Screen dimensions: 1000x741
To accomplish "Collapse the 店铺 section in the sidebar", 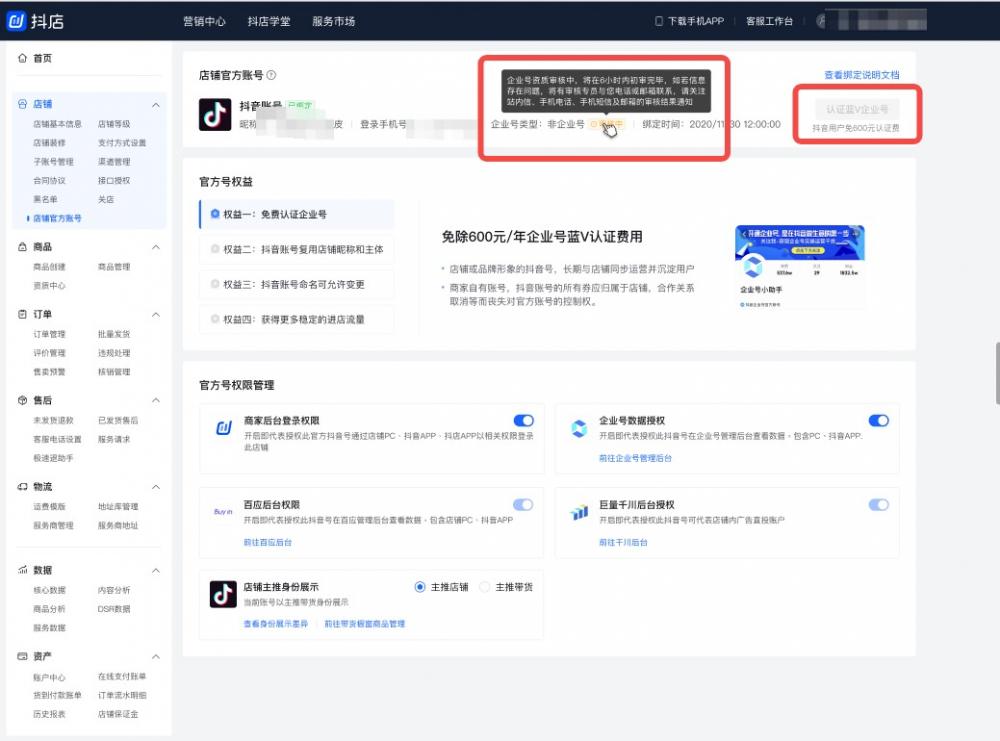I will [154, 103].
